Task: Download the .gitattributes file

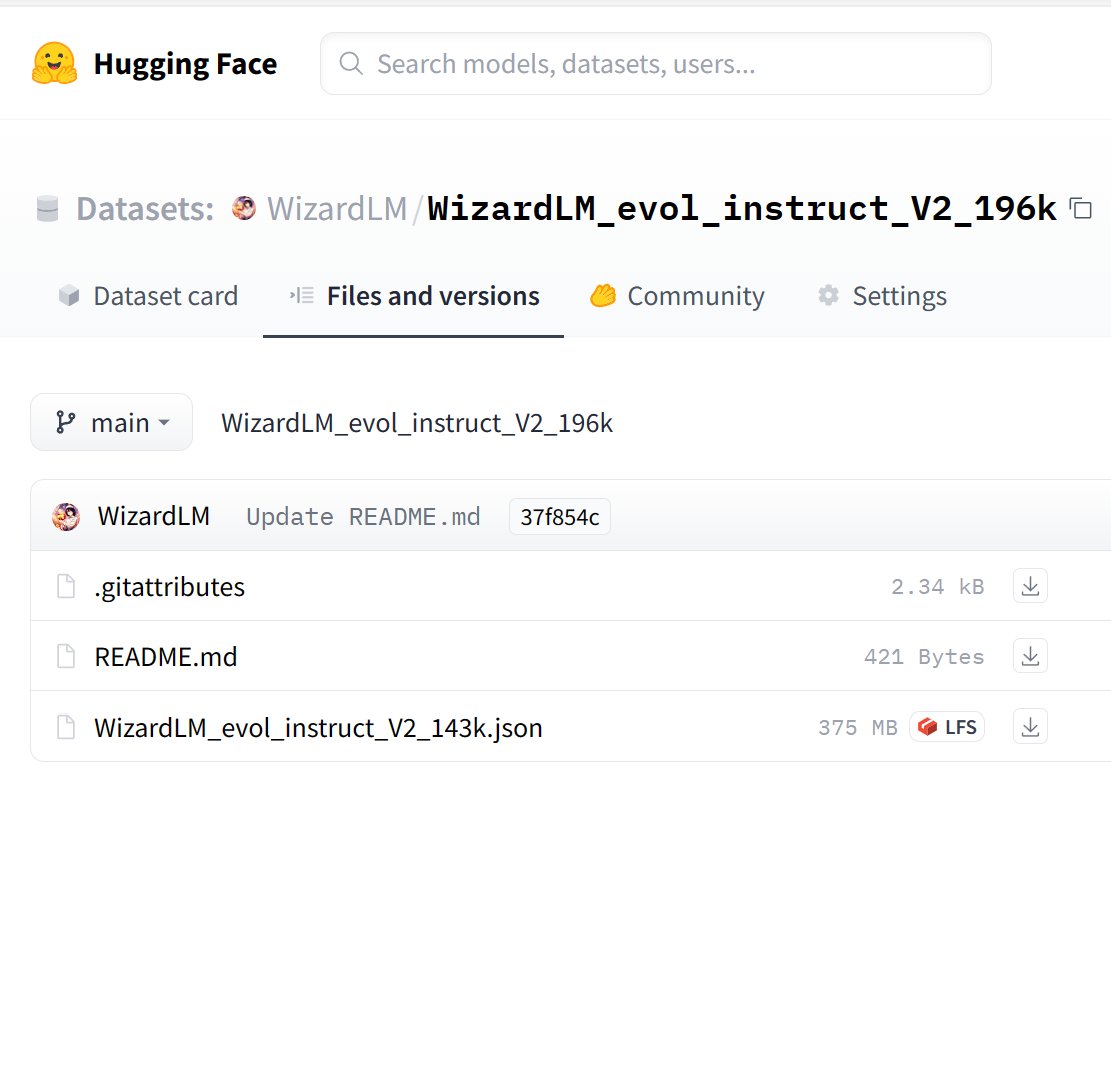Action: click(1030, 586)
